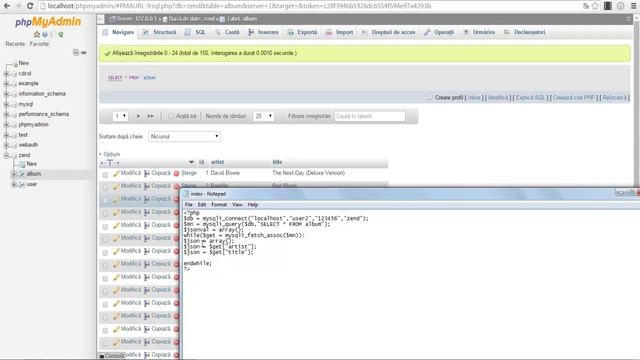Click the collapse panel icon left of breadcrumb
640x360 pixels.
click(x=101, y=19)
